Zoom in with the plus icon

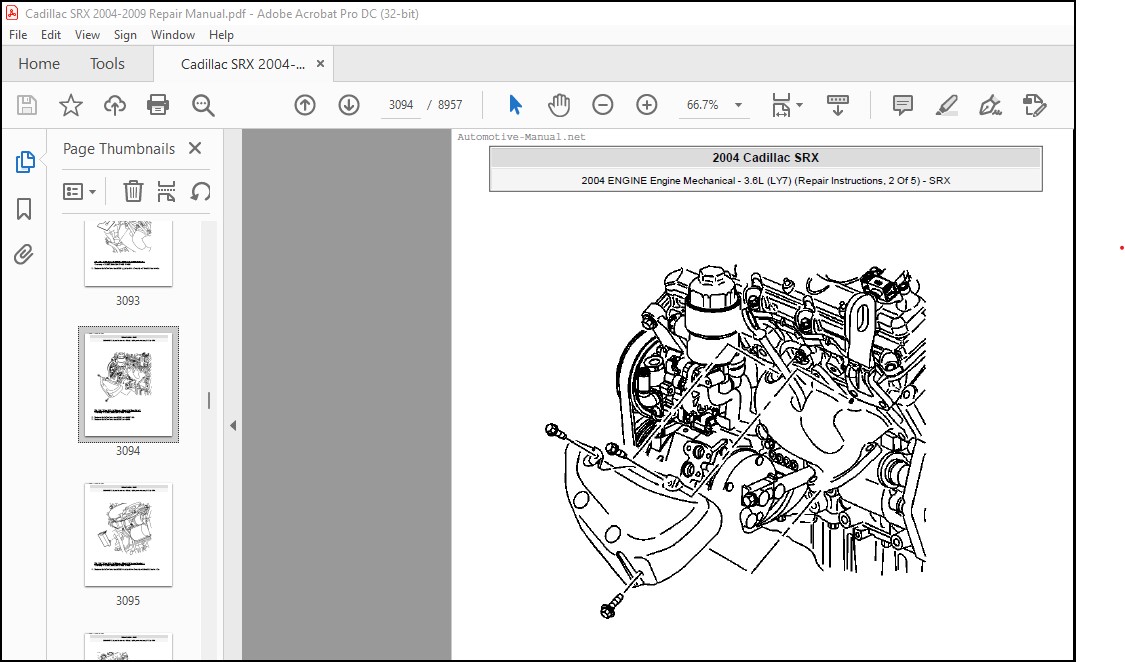pyautogui.click(x=646, y=105)
